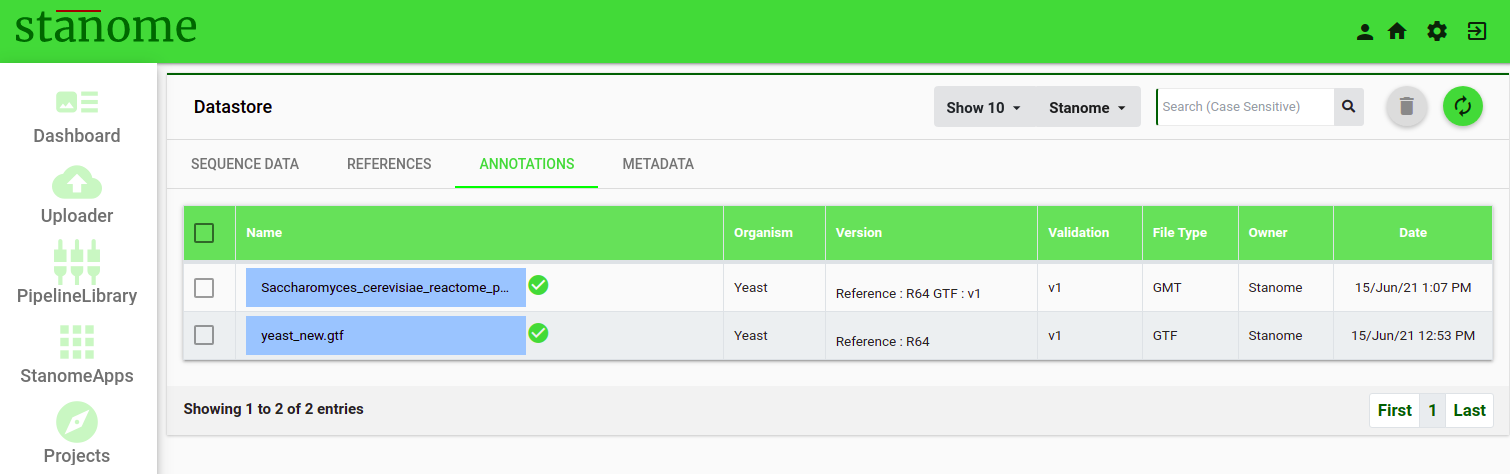Open the Projects compass icon
Screen dimensions: 1510x474
[x=77, y=422]
